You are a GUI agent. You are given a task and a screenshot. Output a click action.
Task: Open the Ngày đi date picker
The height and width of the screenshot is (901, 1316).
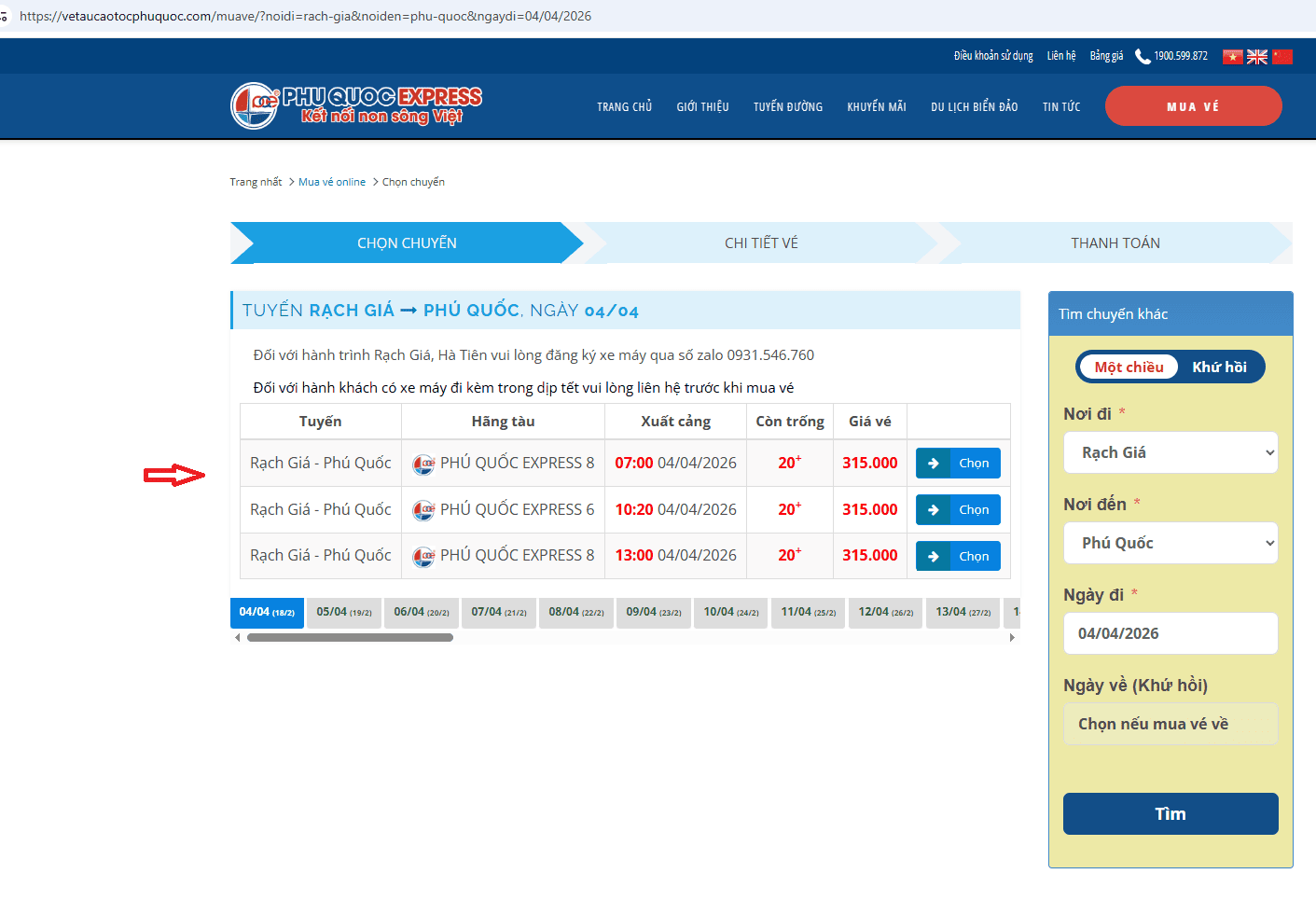click(1170, 633)
